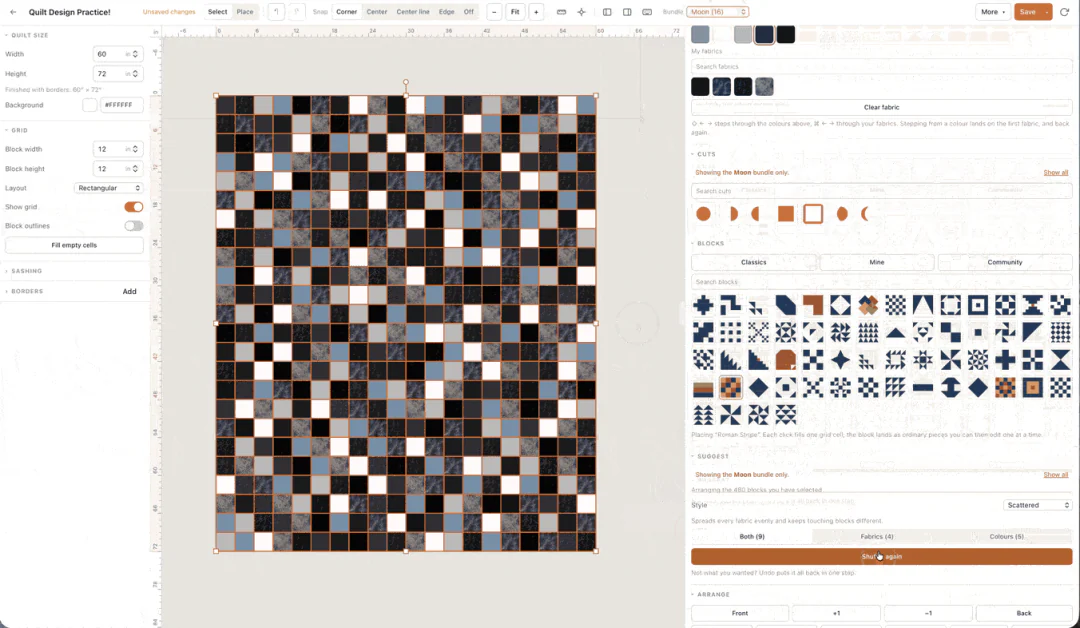The image size is (1080, 628).
Task: Switch to Place mode
Action: [x=245, y=12]
